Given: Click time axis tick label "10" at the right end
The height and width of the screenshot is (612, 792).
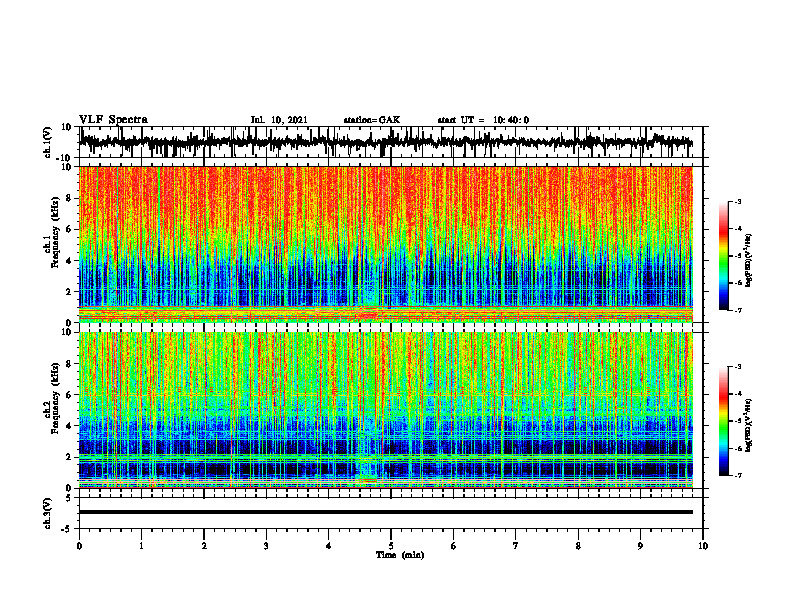Looking at the screenshot, I should (x=703, y=546).
